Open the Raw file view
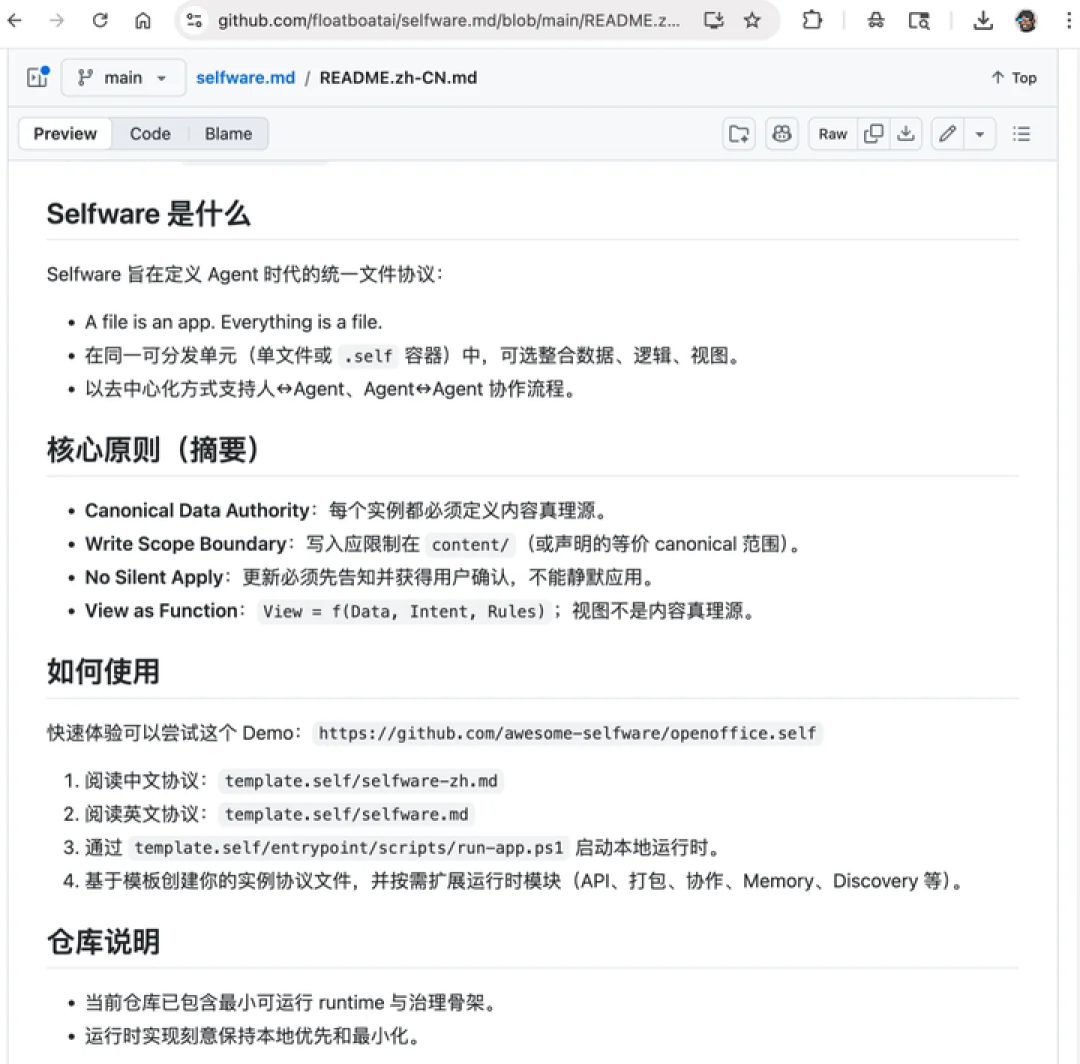The width and height of the screenshot is (1080, 1064). [833, 134]
